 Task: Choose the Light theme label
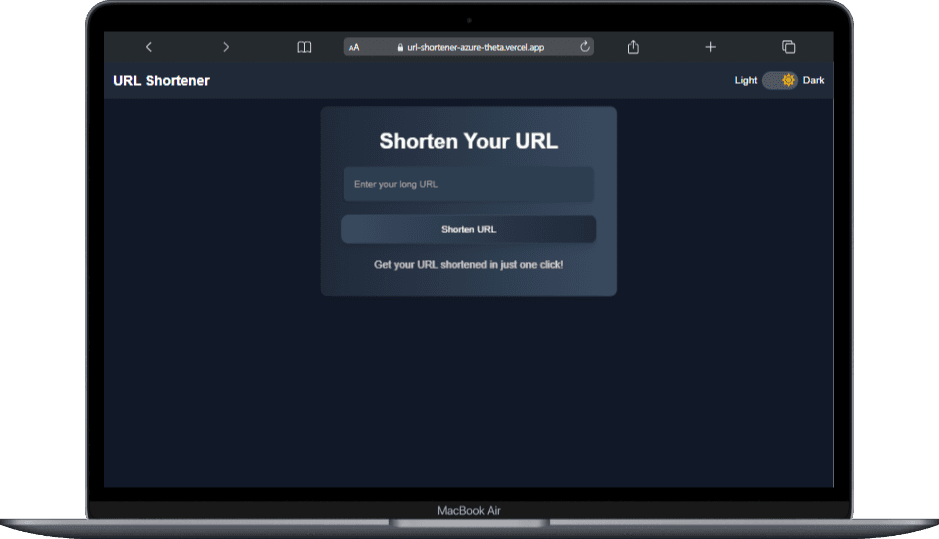coord(746,81)
